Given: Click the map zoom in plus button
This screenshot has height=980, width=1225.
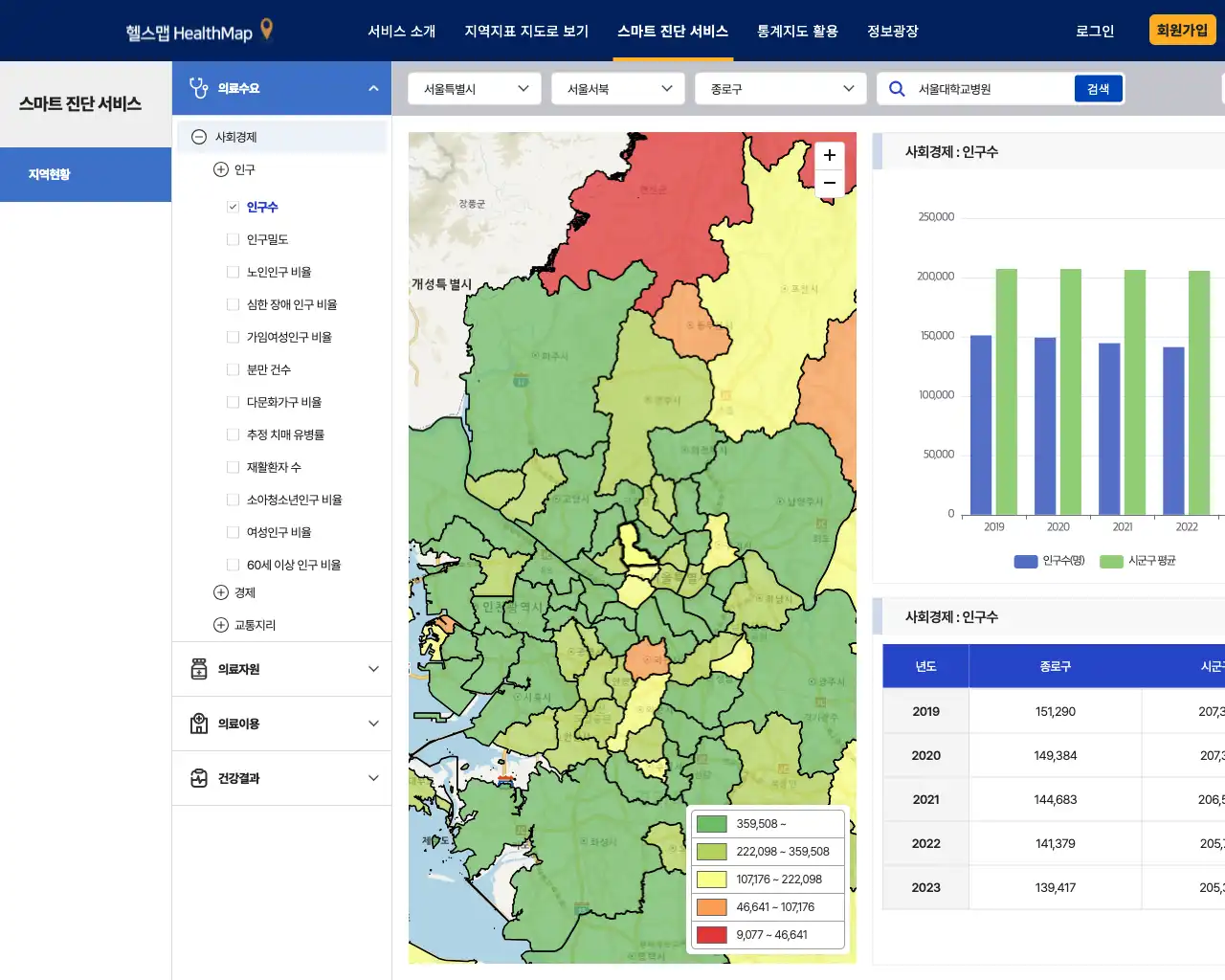Looking at the screenshot, I should [829, 155].
